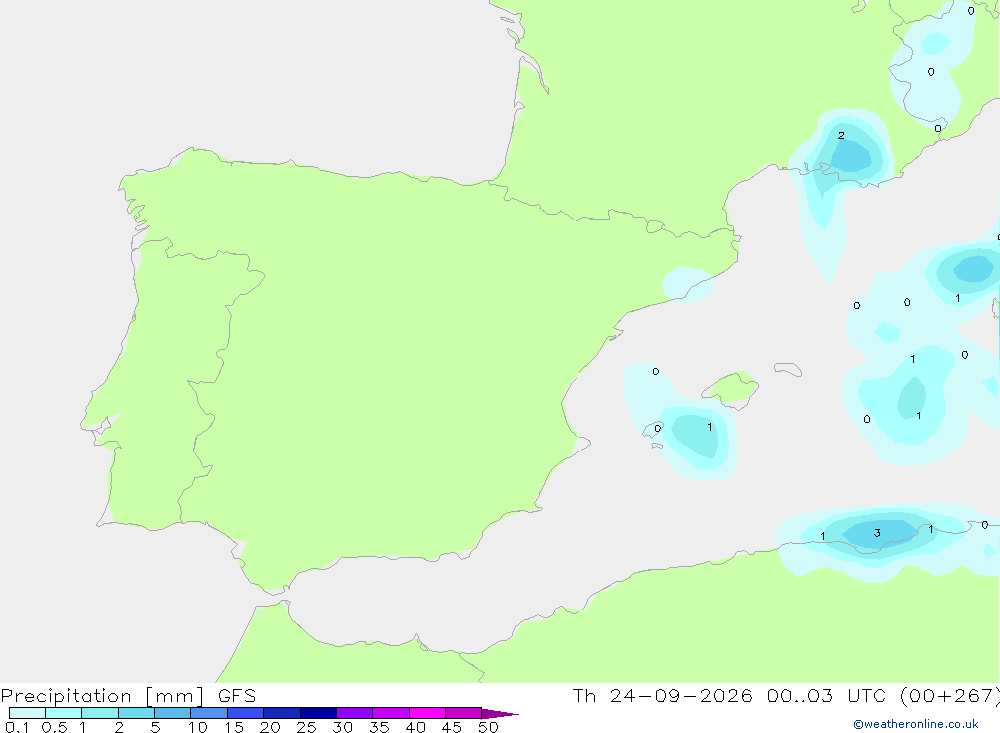Click the green Mallorca island shape
Image resolution: width=1000 pixels, height=733 pixels.
[x=732, y=387]
